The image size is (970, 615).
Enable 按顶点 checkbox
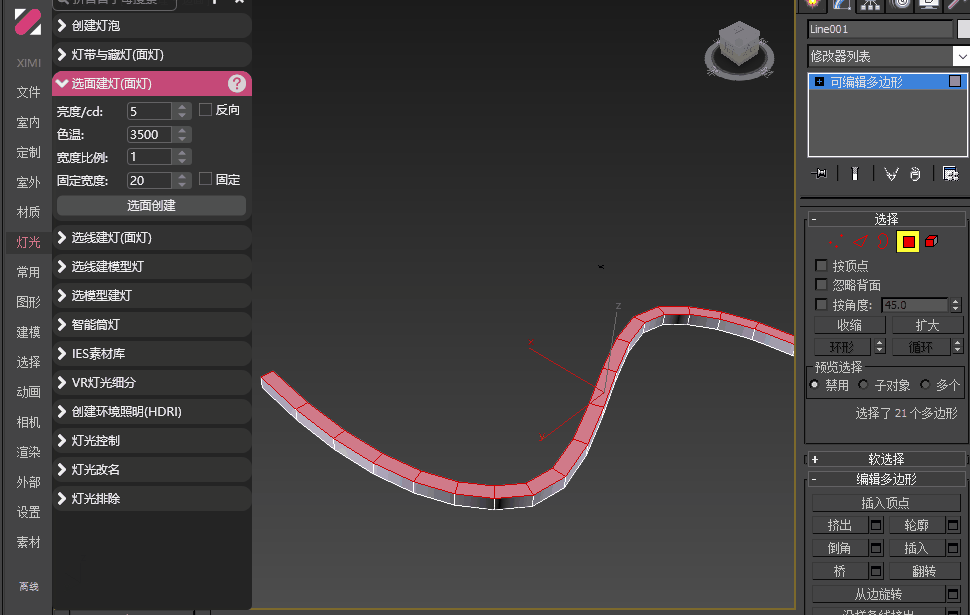821,265
